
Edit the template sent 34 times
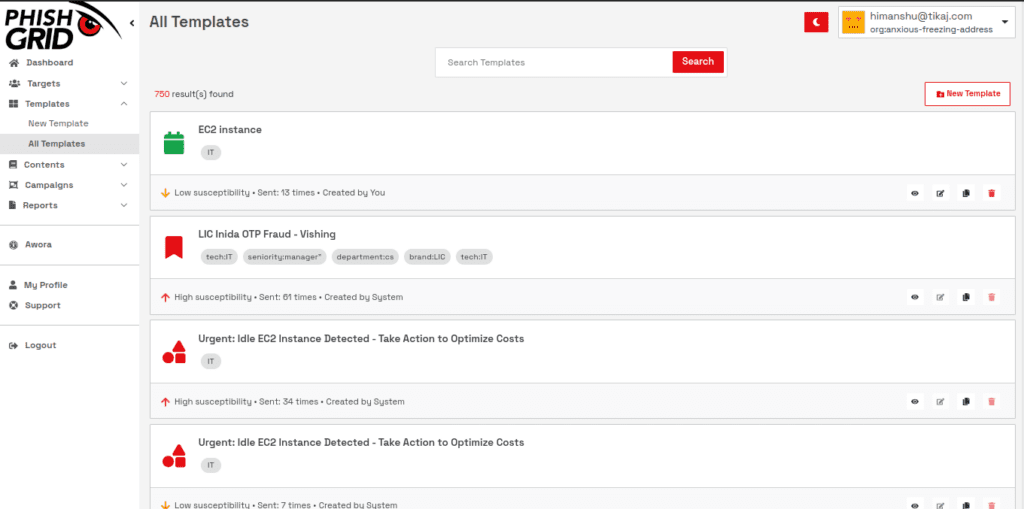[x=940, y=402]
